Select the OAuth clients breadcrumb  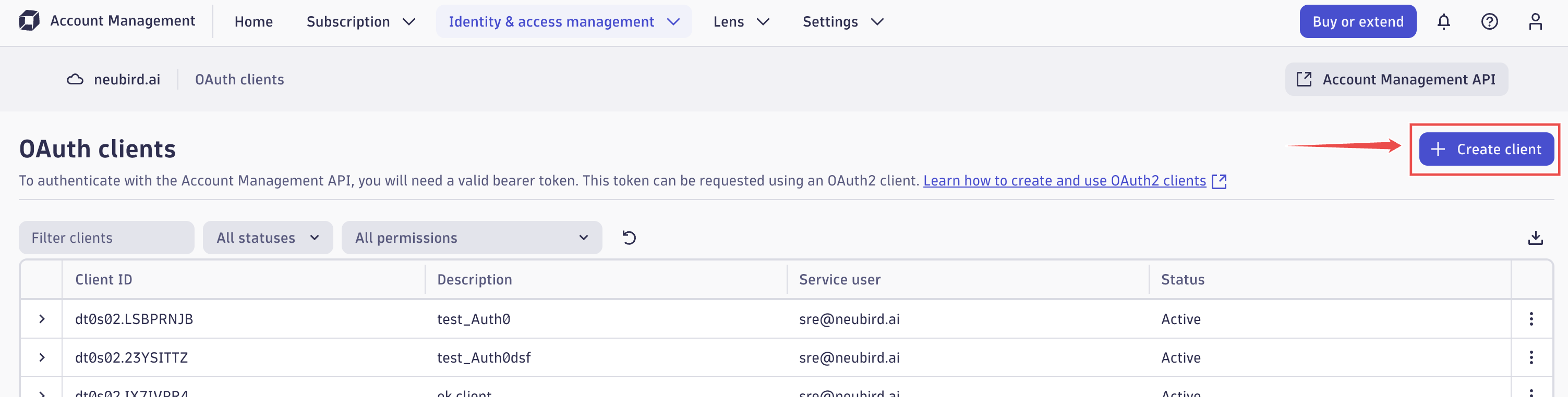click(x=239, y=80)
